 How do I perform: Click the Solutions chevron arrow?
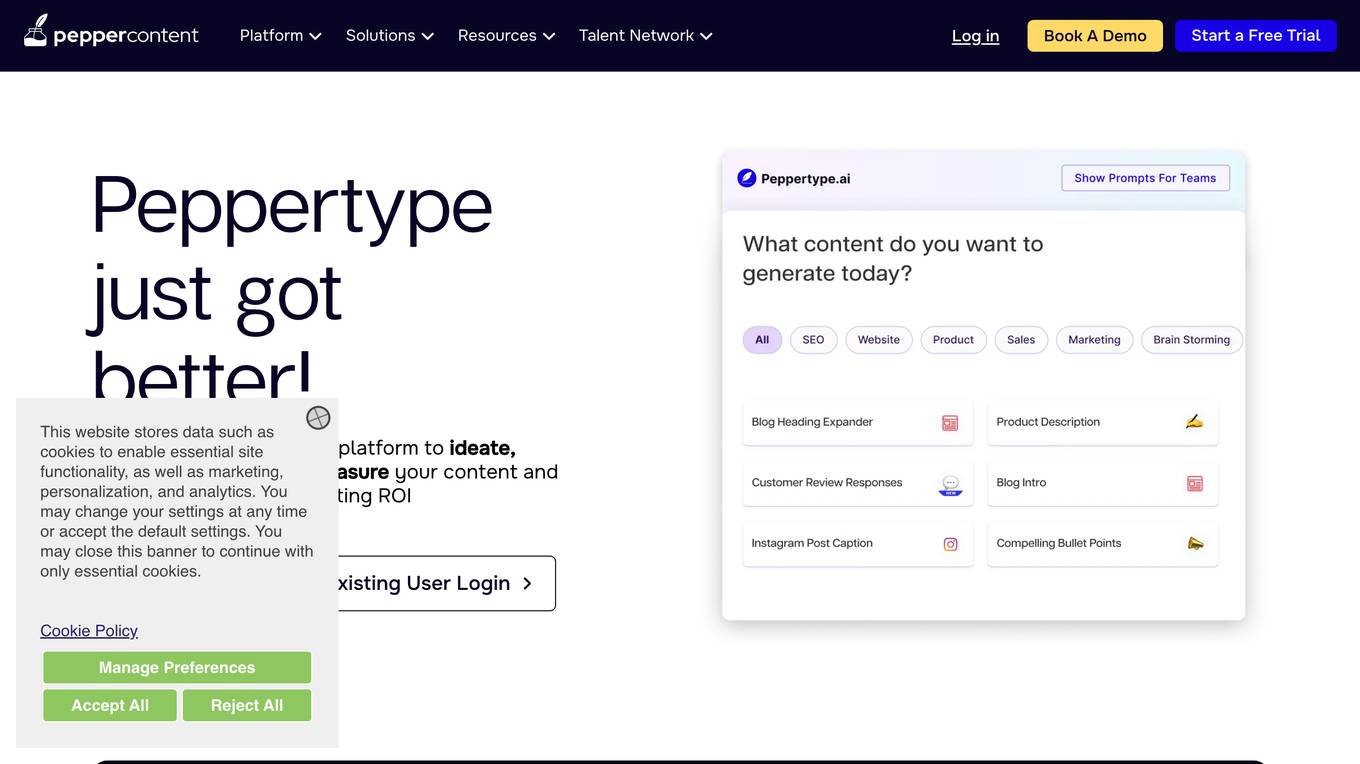click(x=427, y=36)
